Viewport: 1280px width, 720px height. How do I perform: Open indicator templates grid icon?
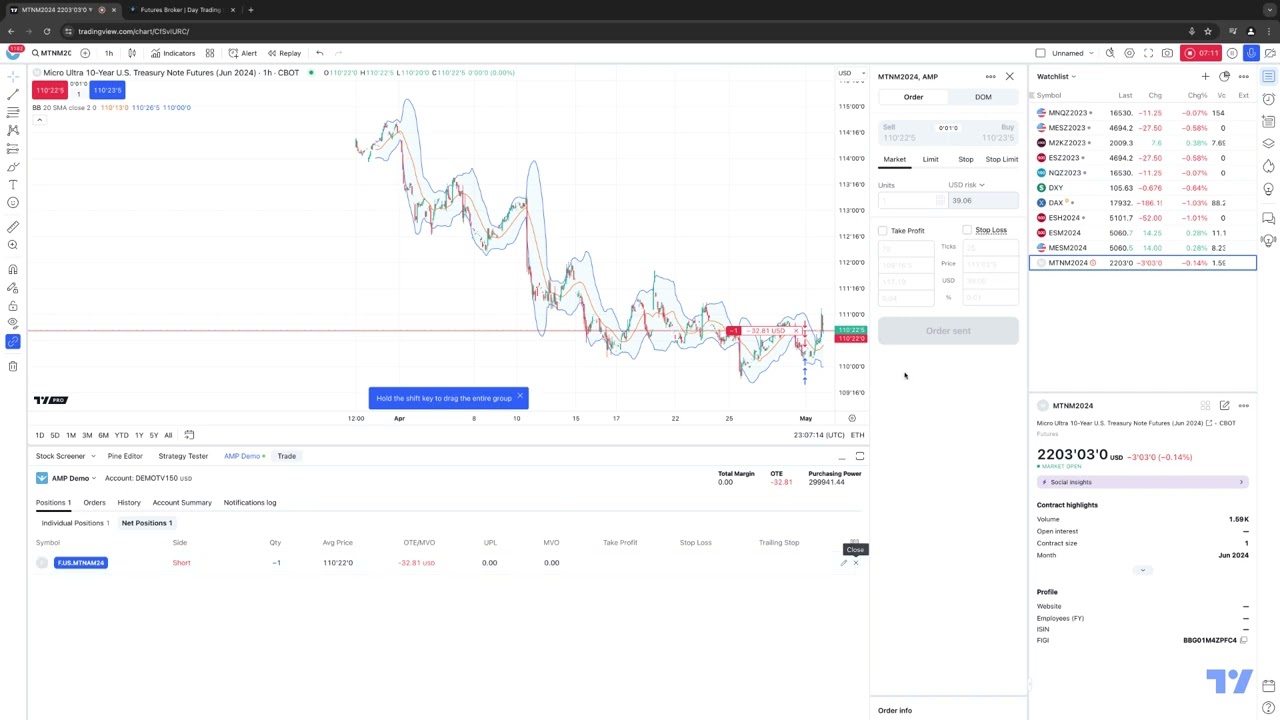click(x=210, y=53)
